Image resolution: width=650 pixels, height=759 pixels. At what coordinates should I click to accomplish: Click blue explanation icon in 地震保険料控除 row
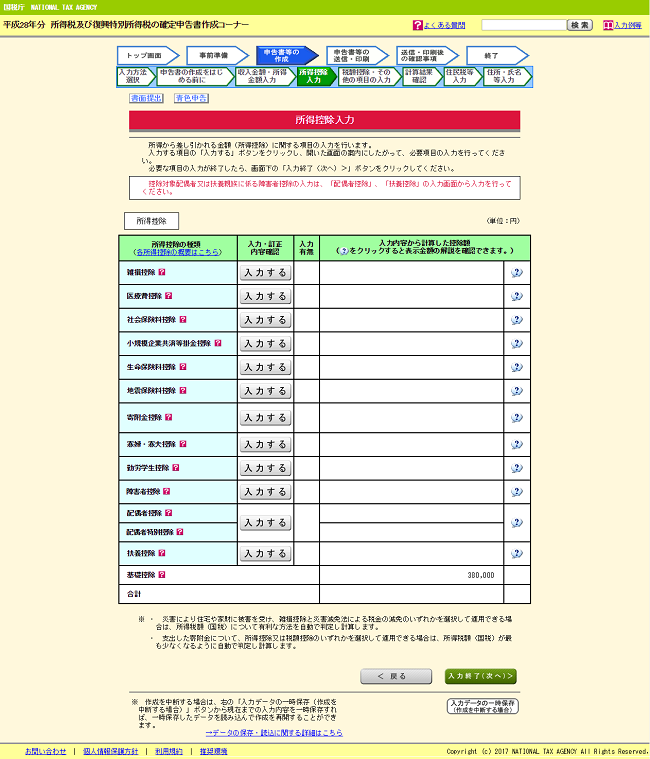tap(517, 391)
